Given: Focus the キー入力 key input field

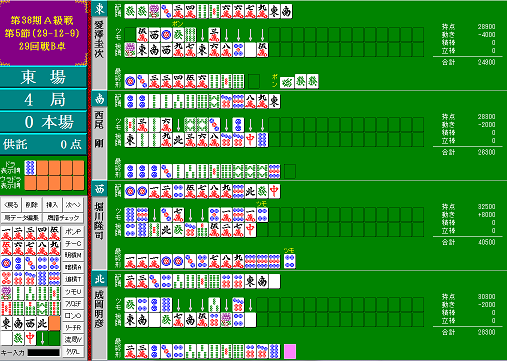Looking at the screenshot, I should coord(44,352).
